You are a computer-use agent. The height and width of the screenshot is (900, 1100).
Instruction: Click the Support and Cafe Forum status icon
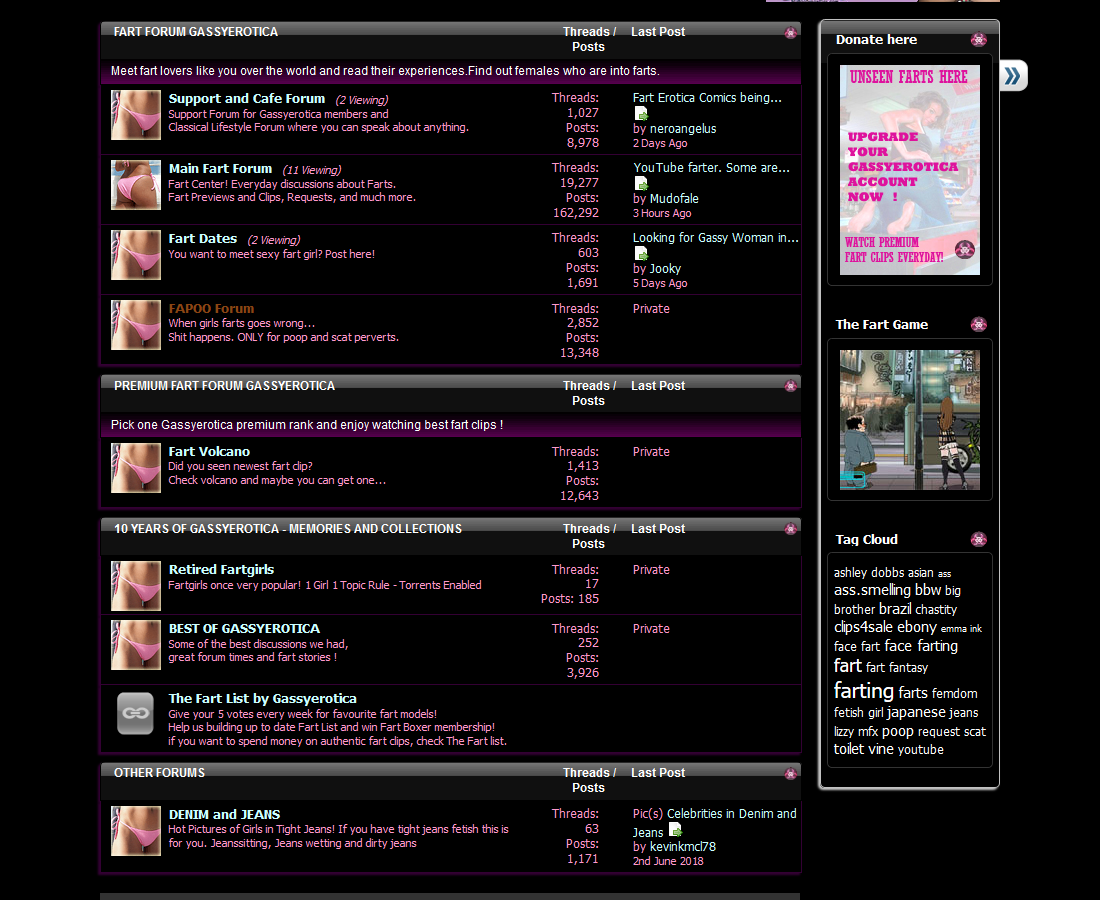135,115
